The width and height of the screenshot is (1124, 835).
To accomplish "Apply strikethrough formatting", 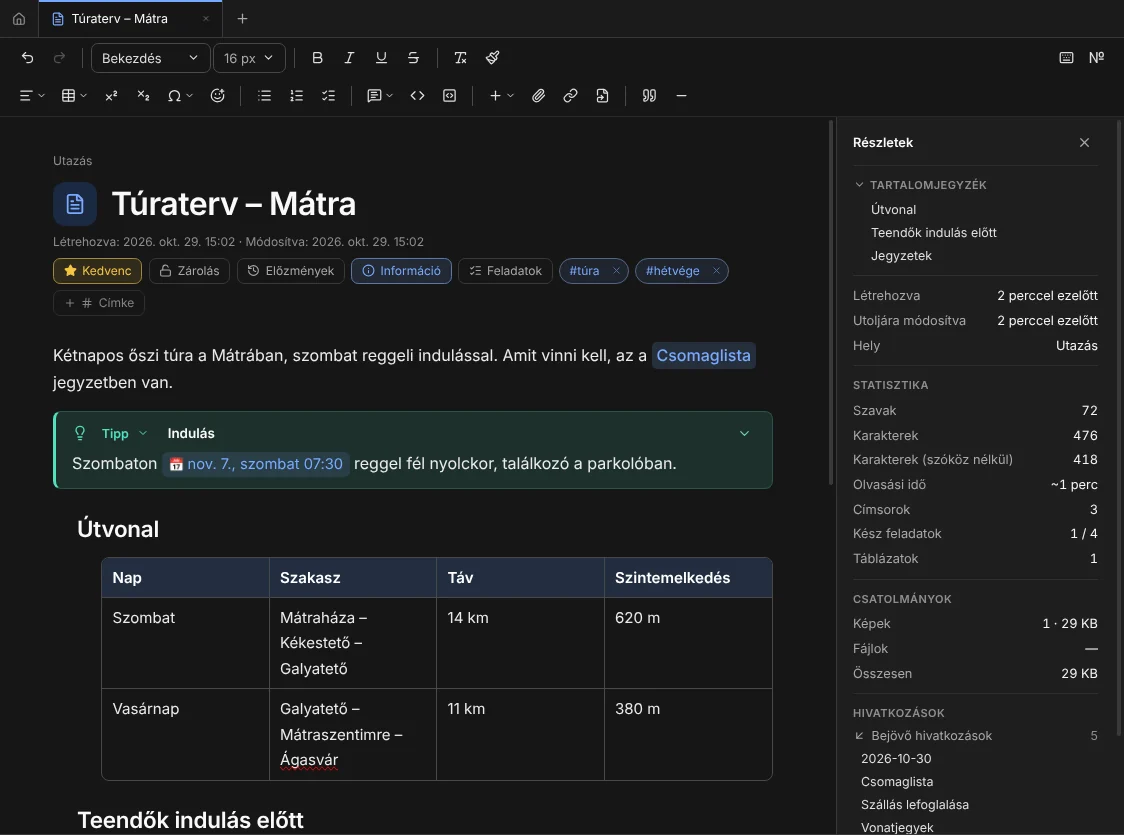I will (413, 58).
